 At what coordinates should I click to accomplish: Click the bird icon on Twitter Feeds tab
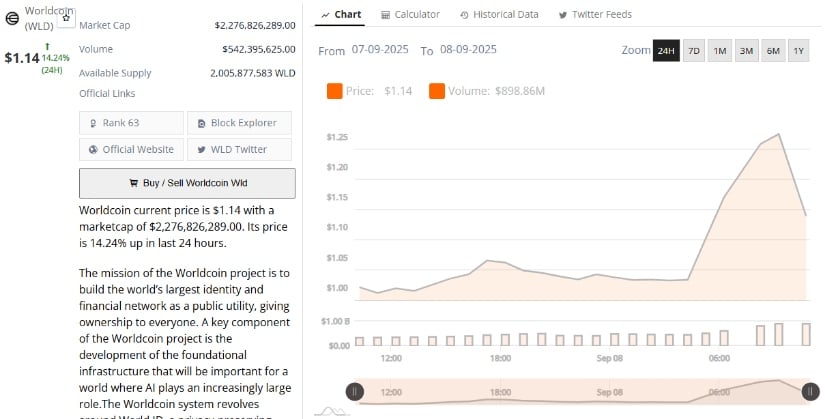pos(563,15)
